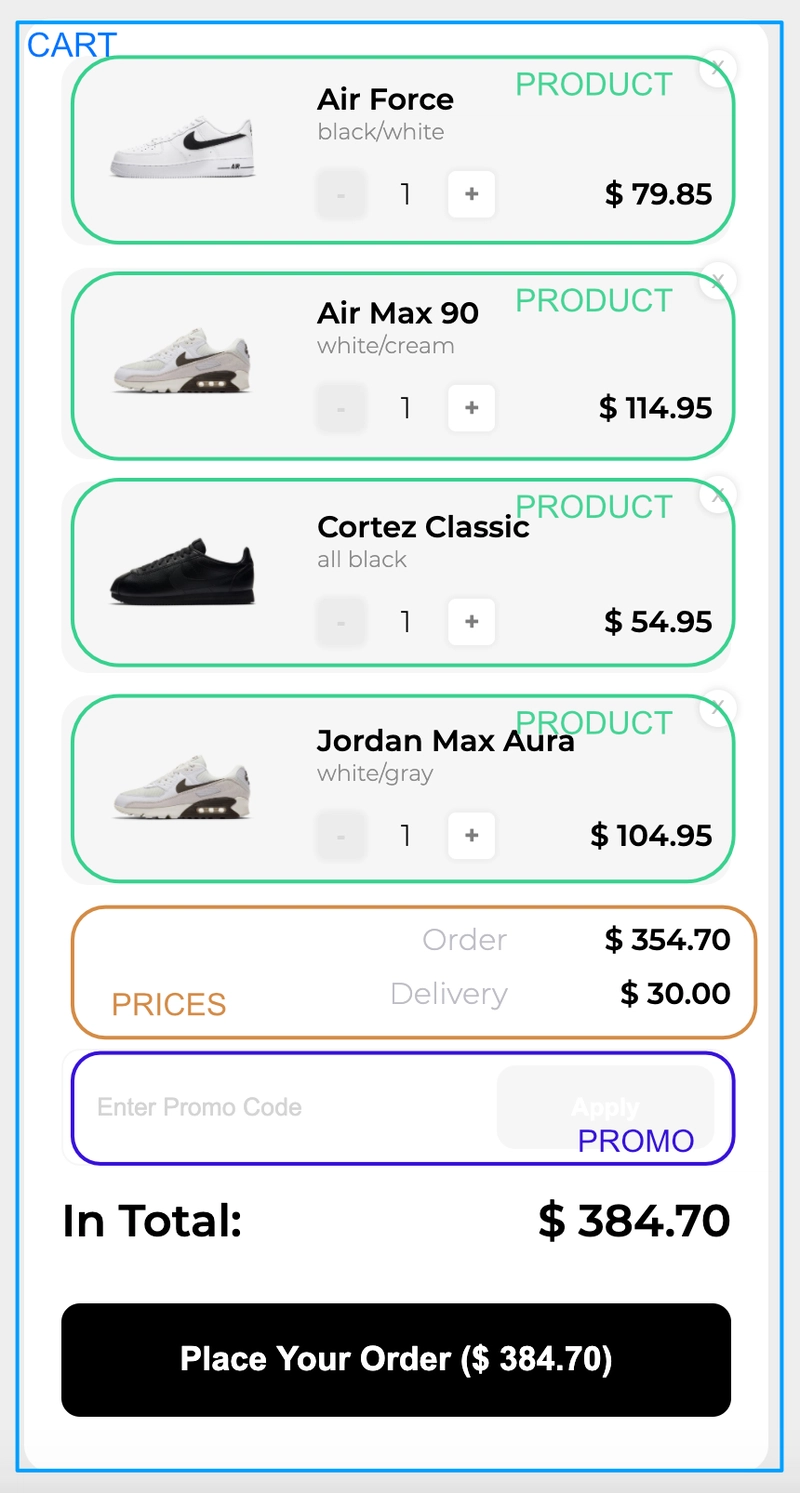The width and height of the screenshot is (800, 1493).
Task: Place Your Order for $ 384.70
Action: point(396,1359)
